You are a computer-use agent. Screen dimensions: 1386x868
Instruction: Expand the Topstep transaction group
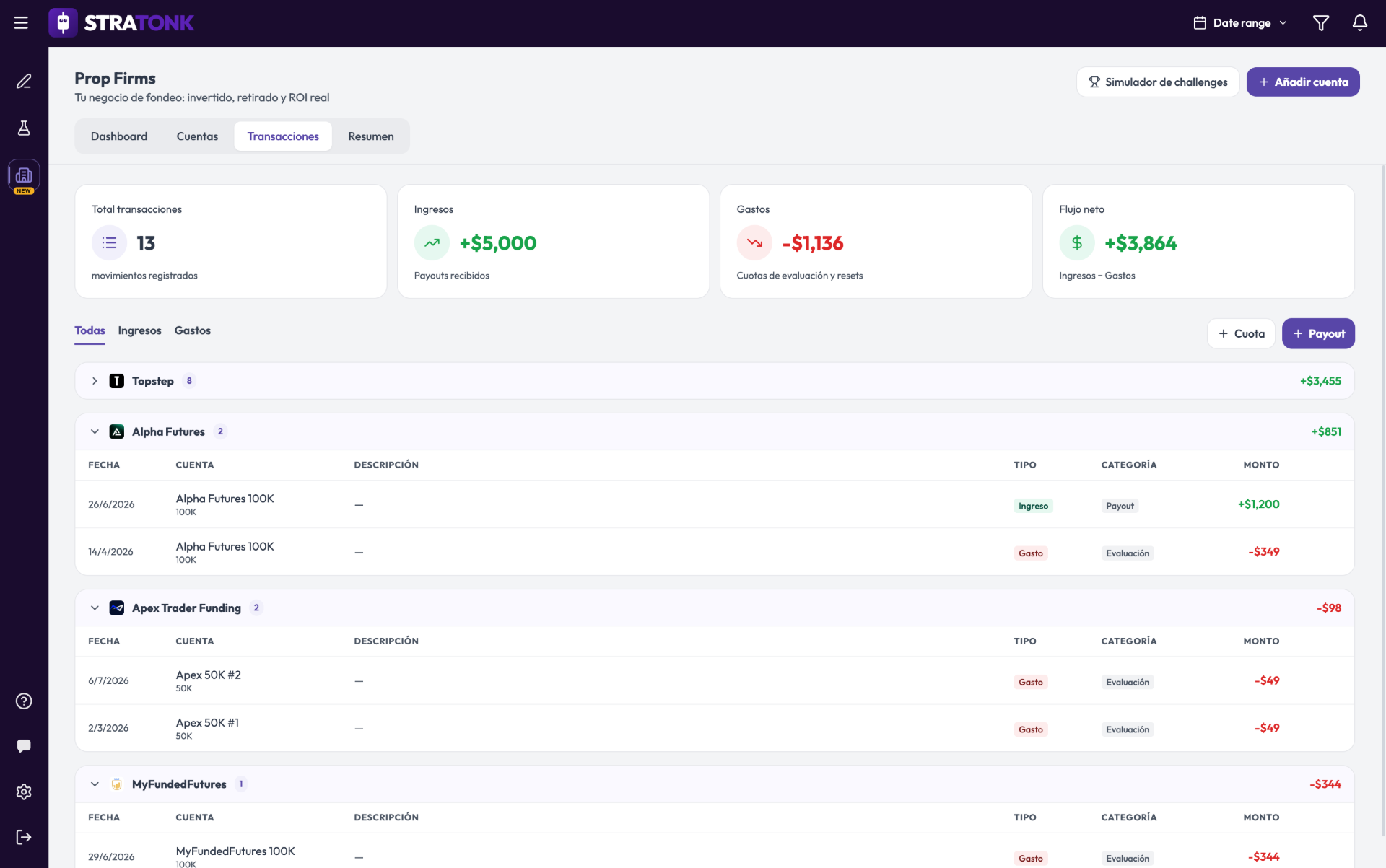95,381
